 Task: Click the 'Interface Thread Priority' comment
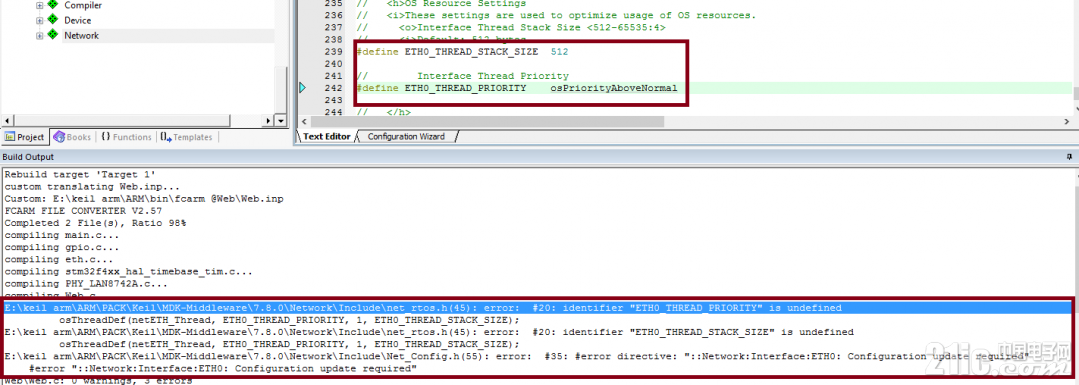tap(493, 76)
